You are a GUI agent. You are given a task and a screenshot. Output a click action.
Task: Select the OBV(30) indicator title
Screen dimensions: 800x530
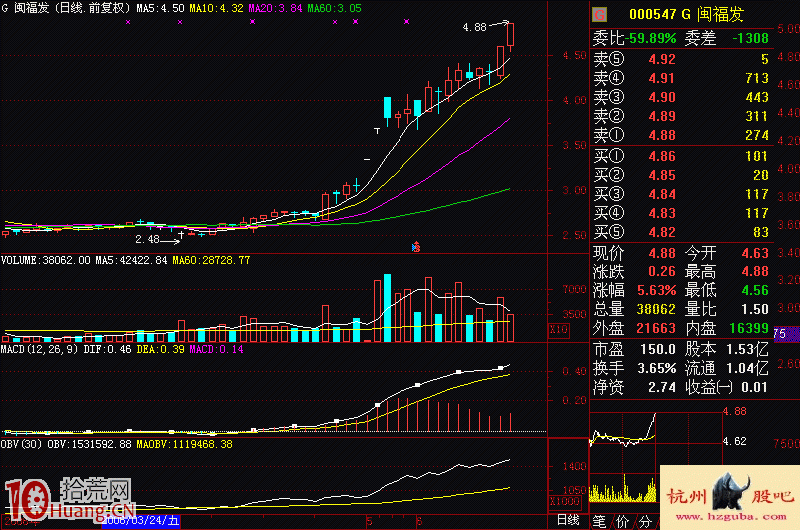[x=21, y=444]
